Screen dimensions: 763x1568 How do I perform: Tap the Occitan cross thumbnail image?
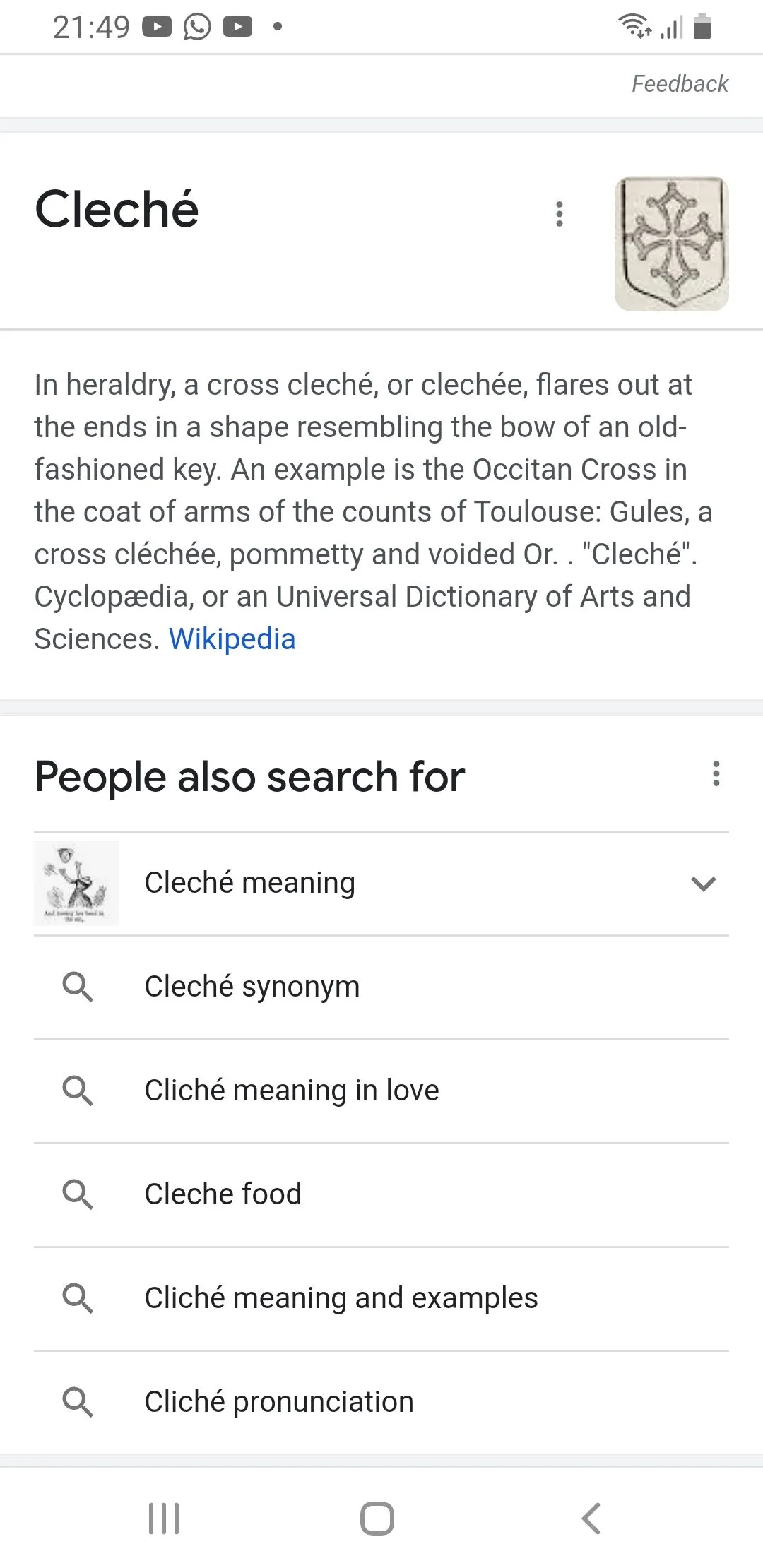[x=671, y=244]
